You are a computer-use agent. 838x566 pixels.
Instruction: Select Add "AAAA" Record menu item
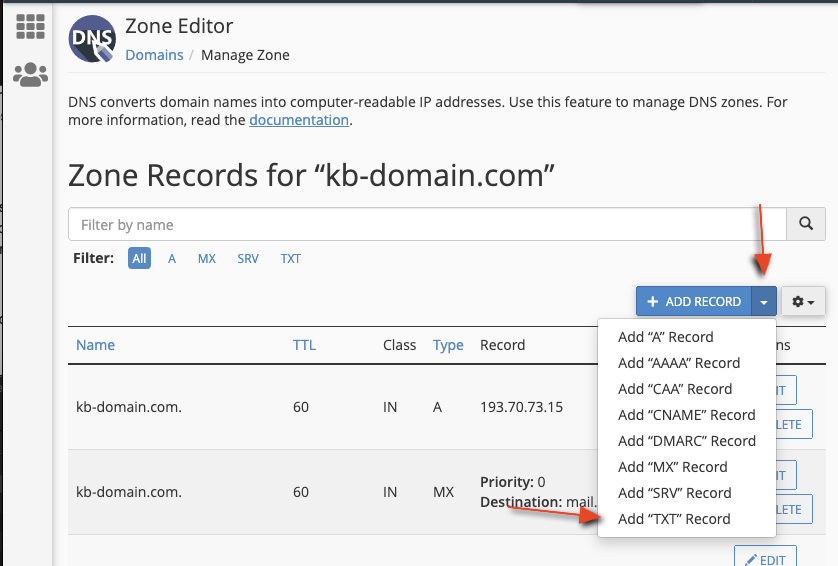click(x=679, y=363)
